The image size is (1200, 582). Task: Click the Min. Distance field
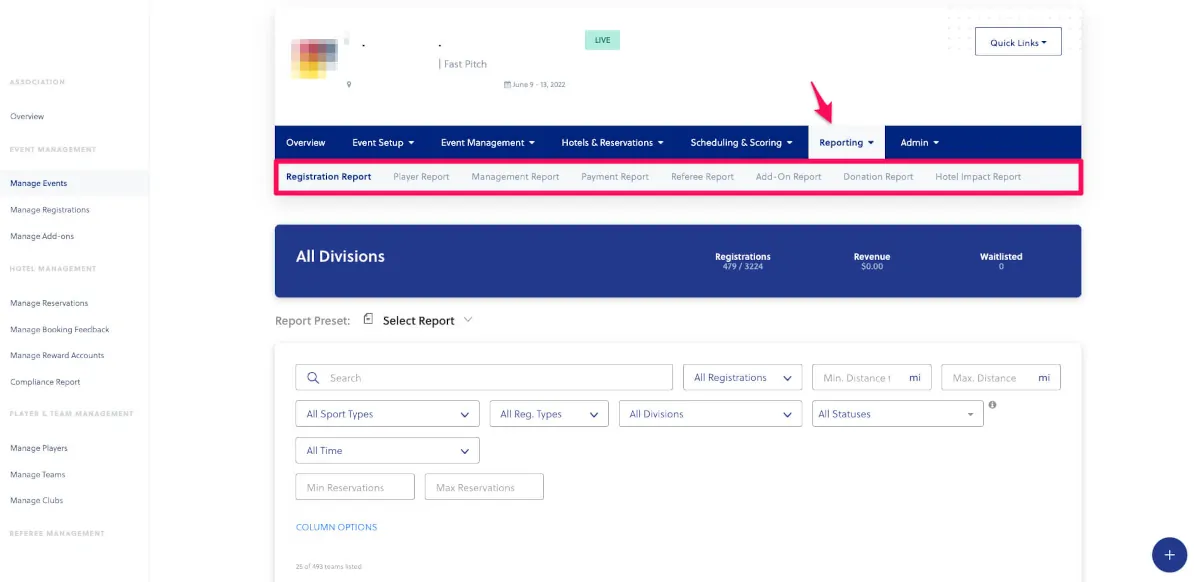(x=872, y=378)
